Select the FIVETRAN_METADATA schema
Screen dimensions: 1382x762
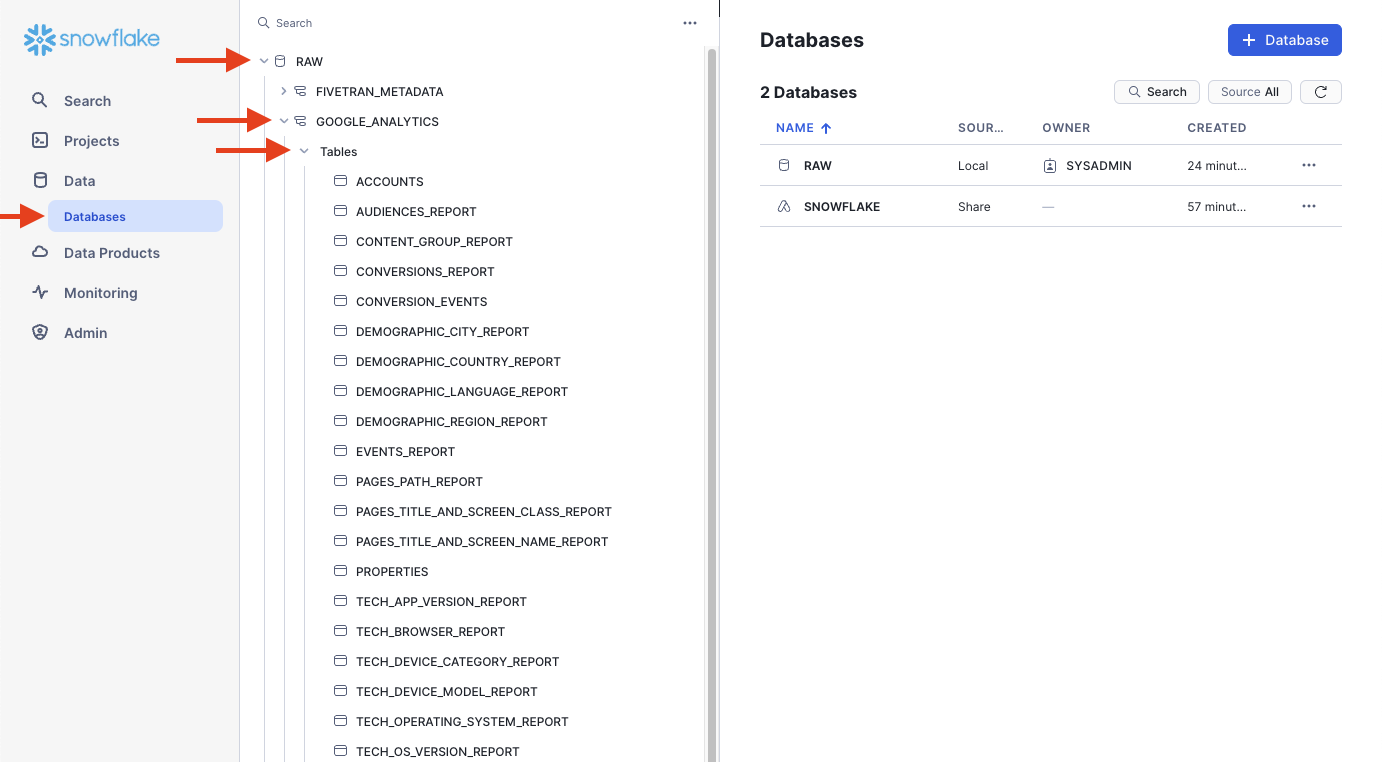click(x=379, y=92)
